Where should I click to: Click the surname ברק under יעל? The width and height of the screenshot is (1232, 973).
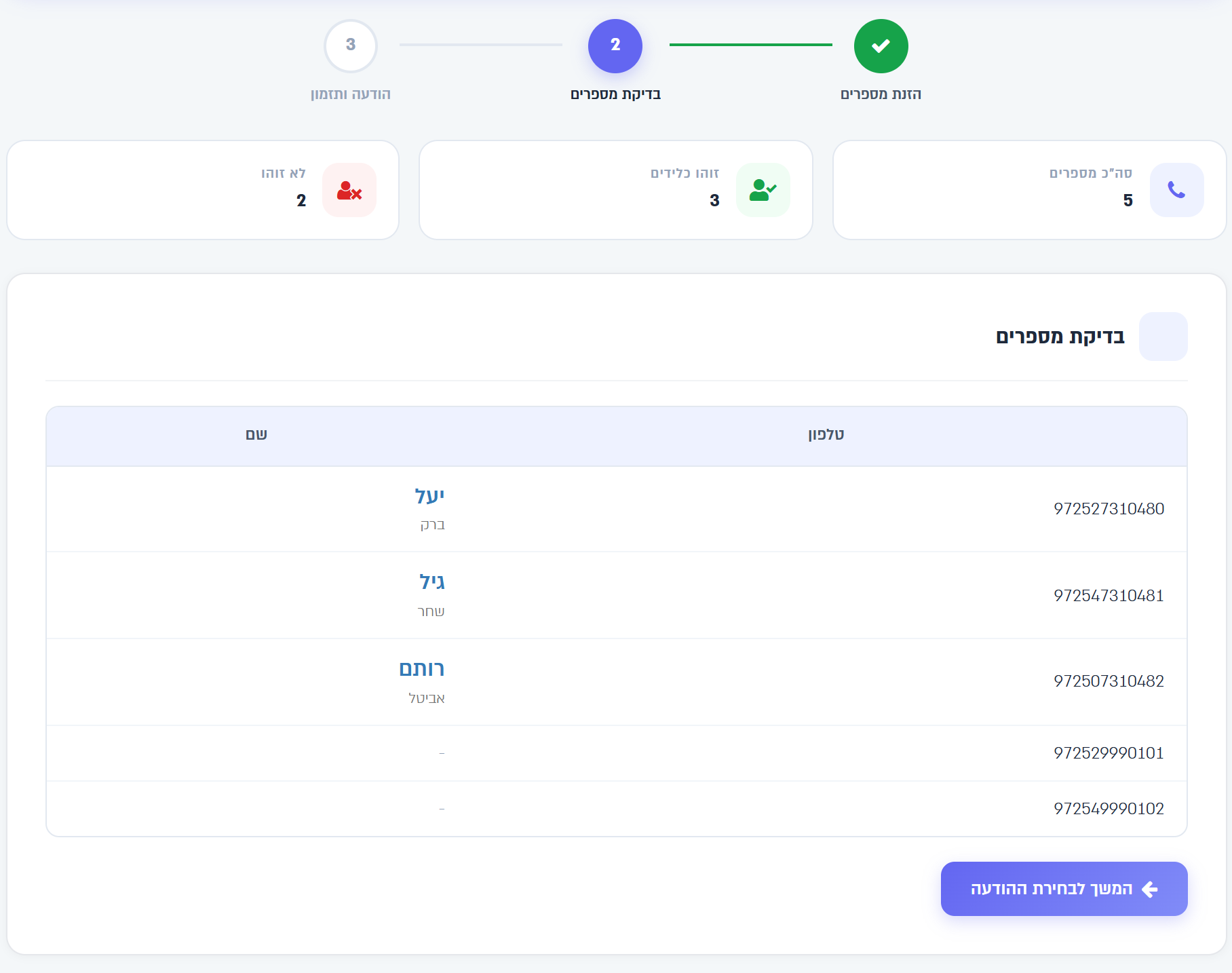pyautogui.click(x=432, y=524)
